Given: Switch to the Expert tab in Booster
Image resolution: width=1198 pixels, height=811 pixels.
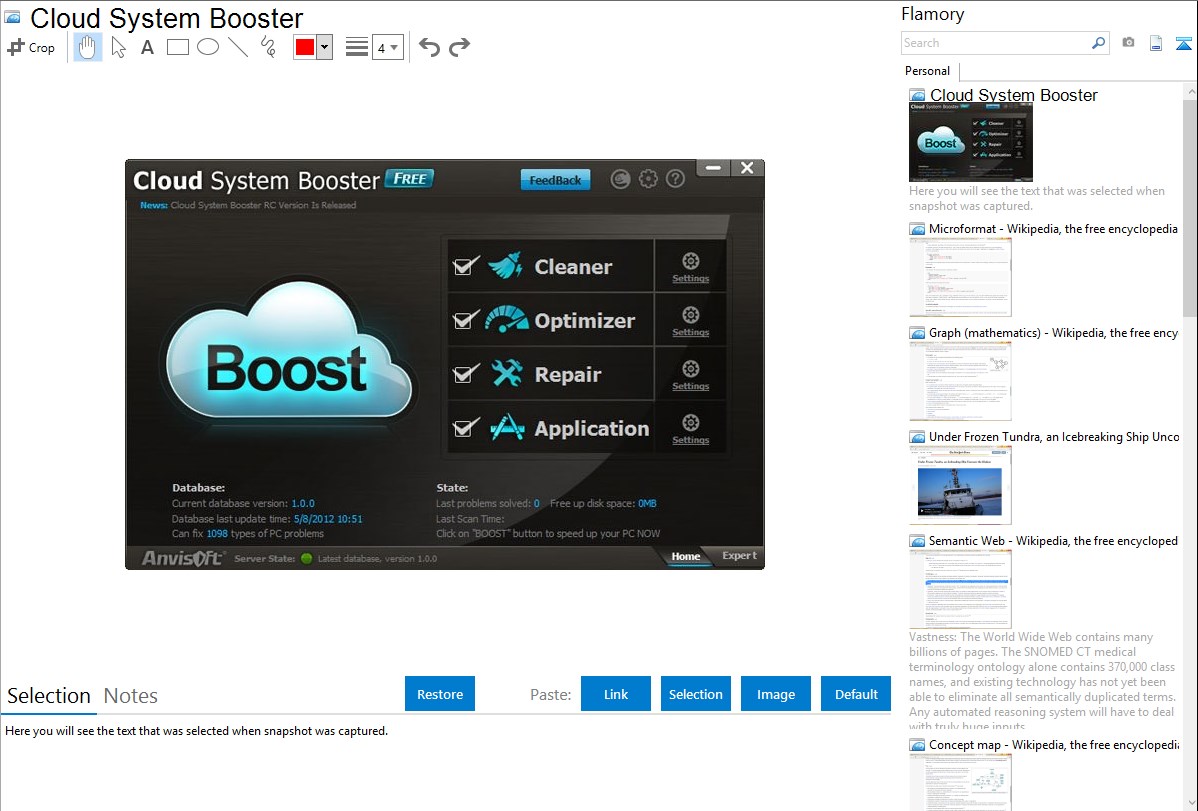Looking at the screenshot, I should click(x=739, y=556).
